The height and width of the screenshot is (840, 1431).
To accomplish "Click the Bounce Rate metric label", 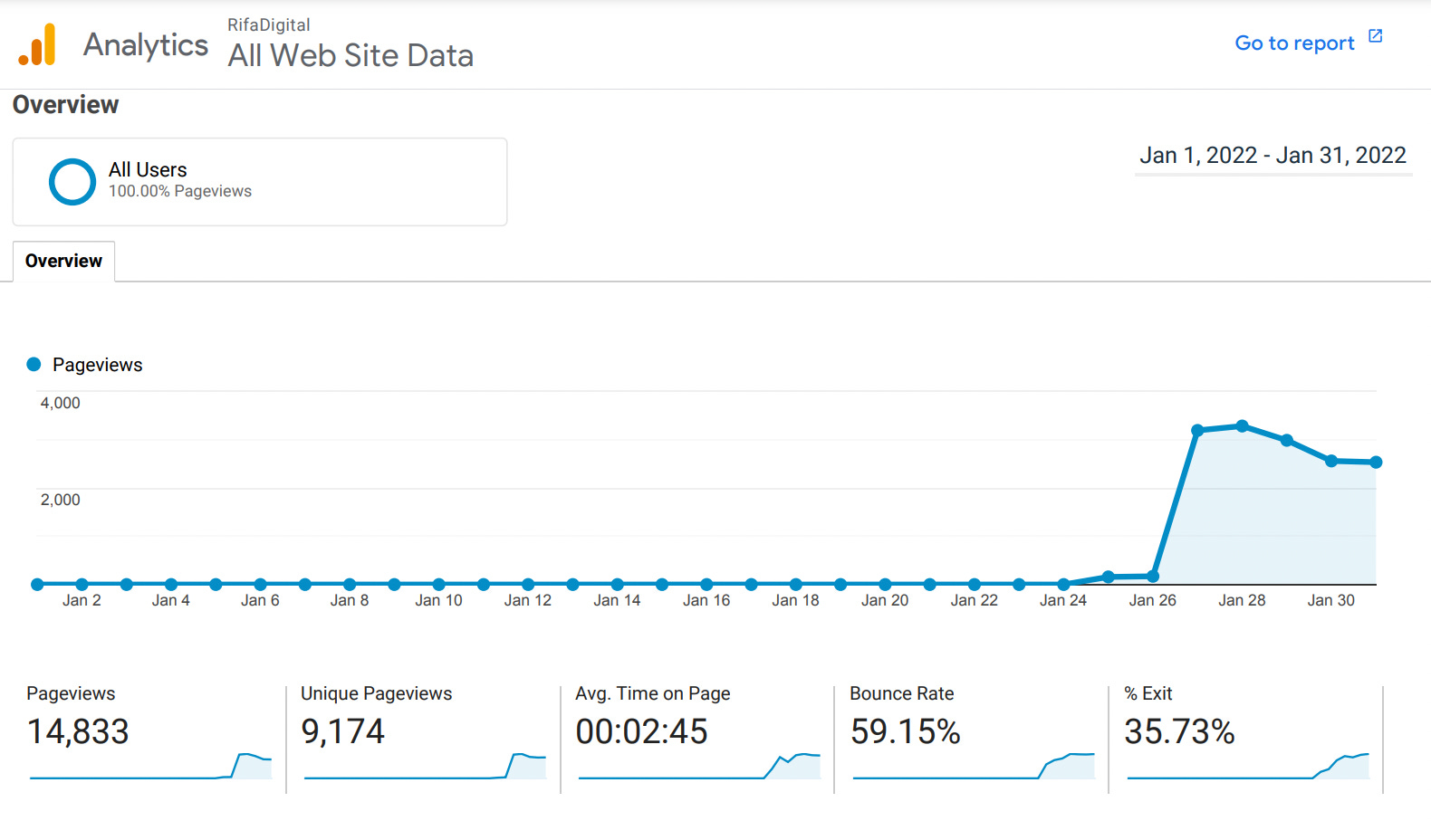I will click(x=901, y=693).
